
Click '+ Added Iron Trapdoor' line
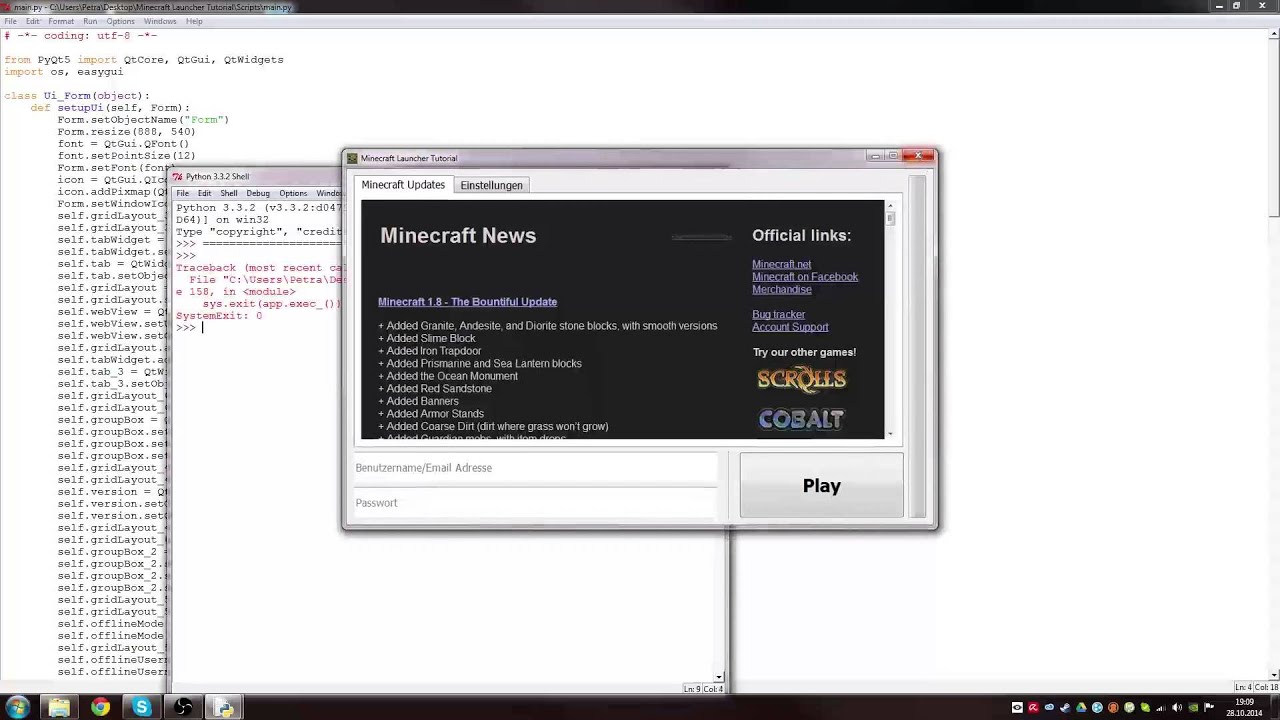point(429,351)
